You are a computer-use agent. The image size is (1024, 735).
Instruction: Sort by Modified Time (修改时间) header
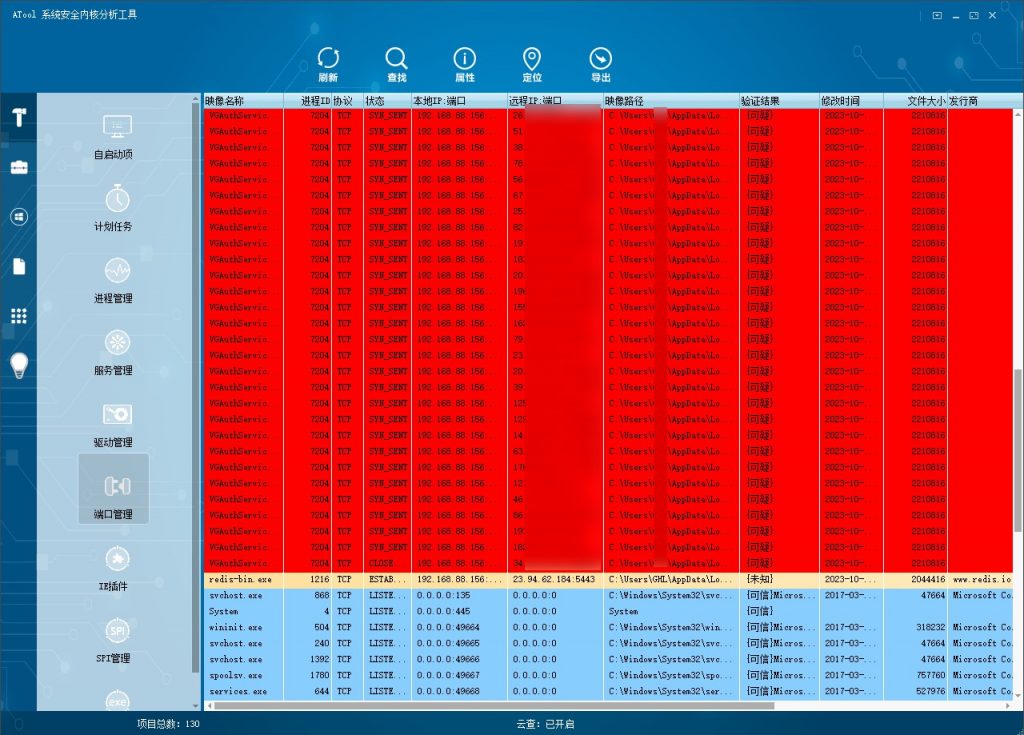(851, 101)
